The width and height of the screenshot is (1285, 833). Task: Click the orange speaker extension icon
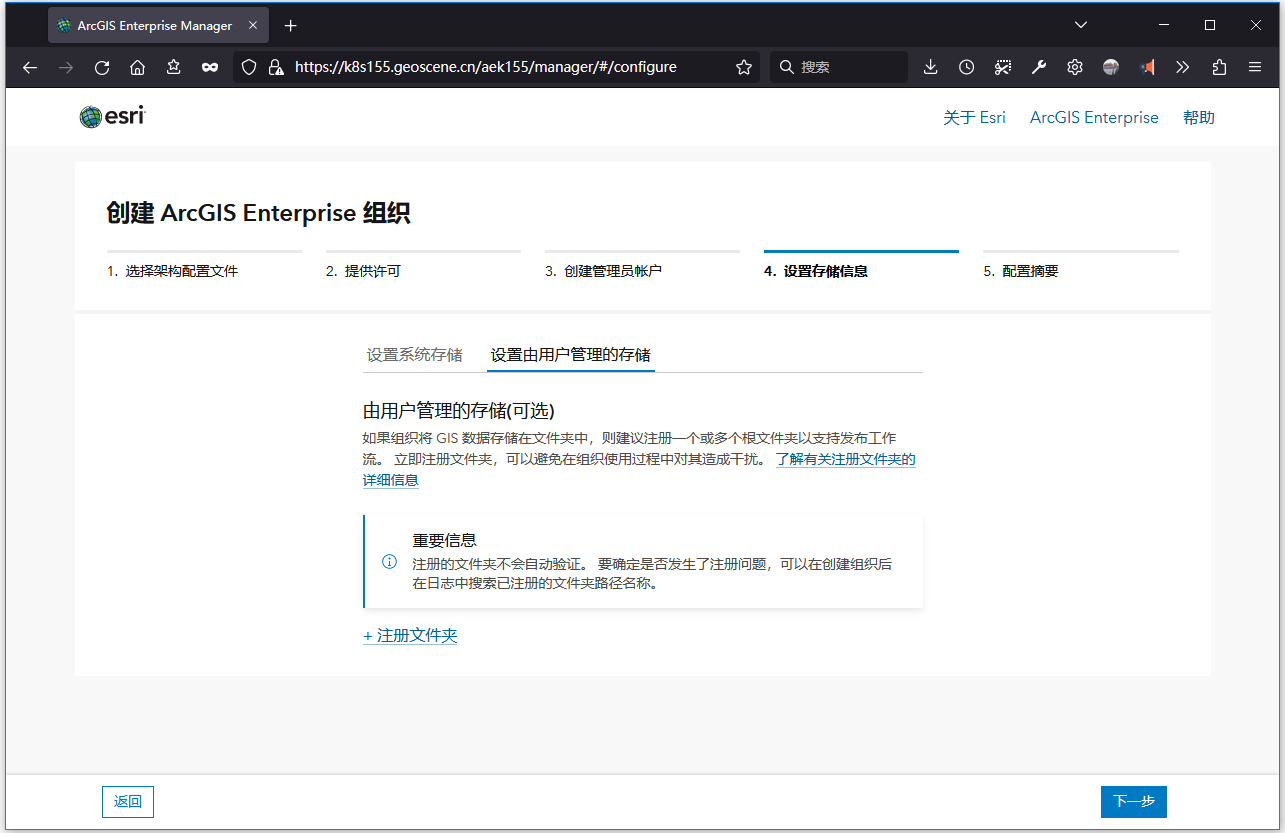click(x=1147, y=67)
